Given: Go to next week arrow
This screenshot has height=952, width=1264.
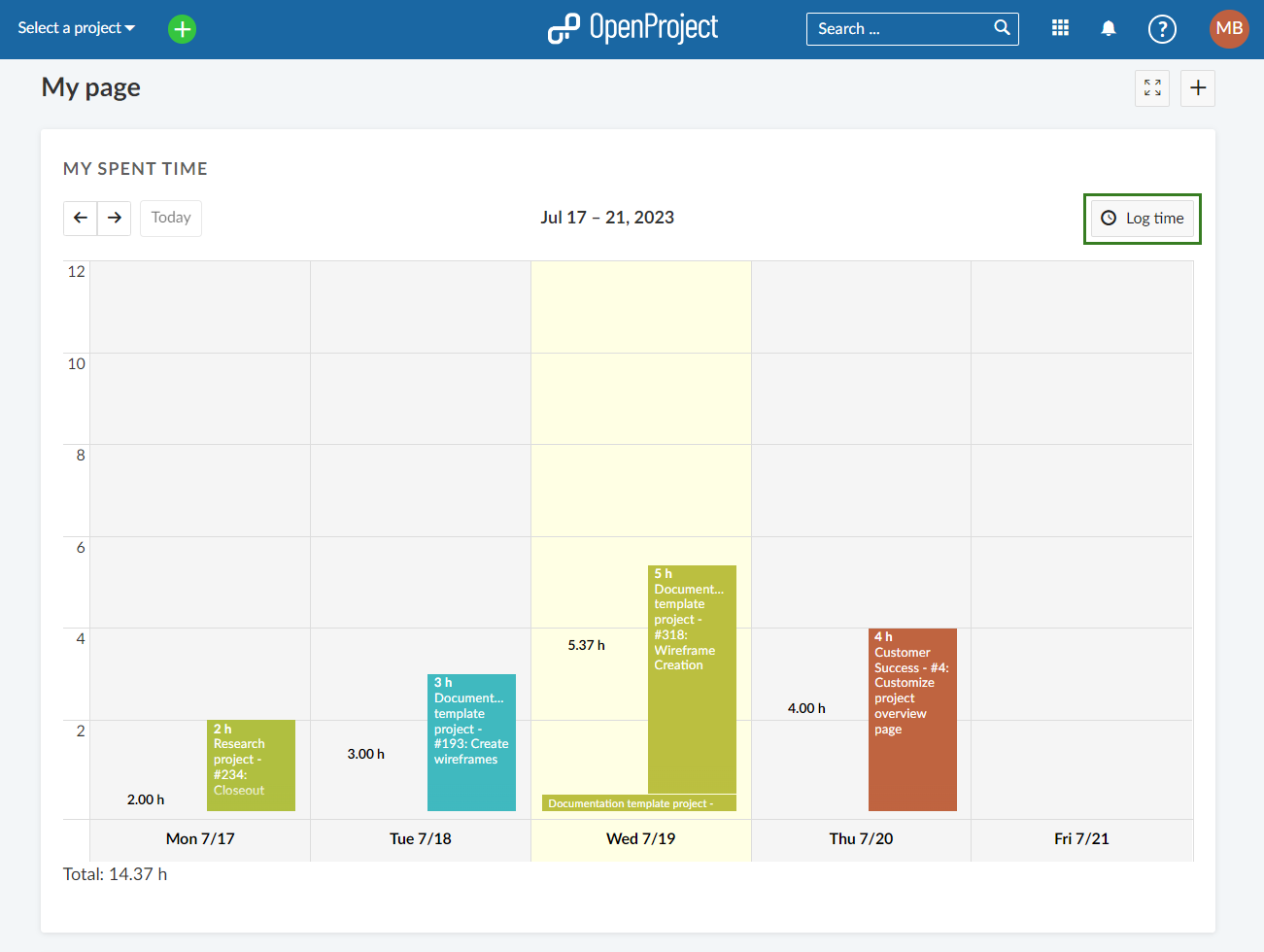Looking at the screenshot, I should [115, 218].
